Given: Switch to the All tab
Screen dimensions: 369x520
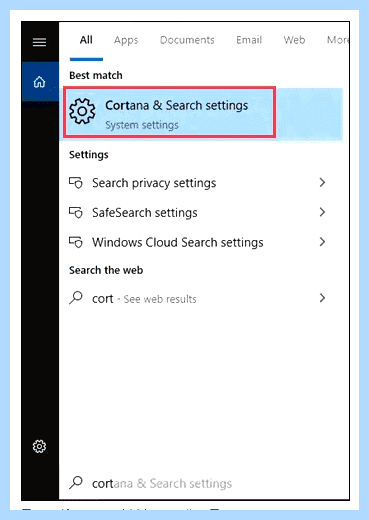Looking at the screenshot, I should point(86,40).
